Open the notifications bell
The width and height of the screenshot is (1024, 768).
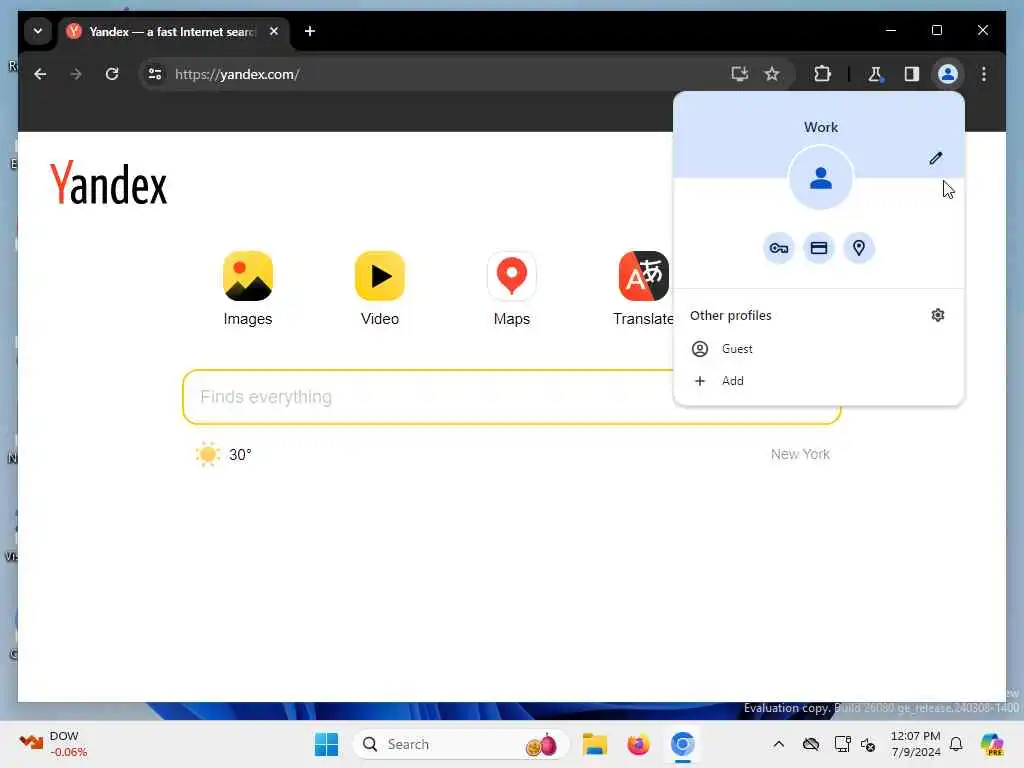coord(956,744)
